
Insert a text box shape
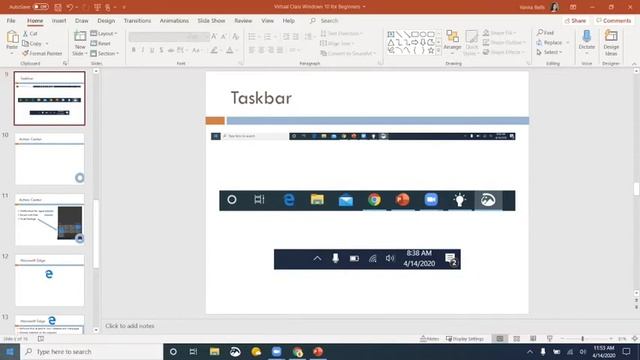pyautogui.click(x=391, y=34)
